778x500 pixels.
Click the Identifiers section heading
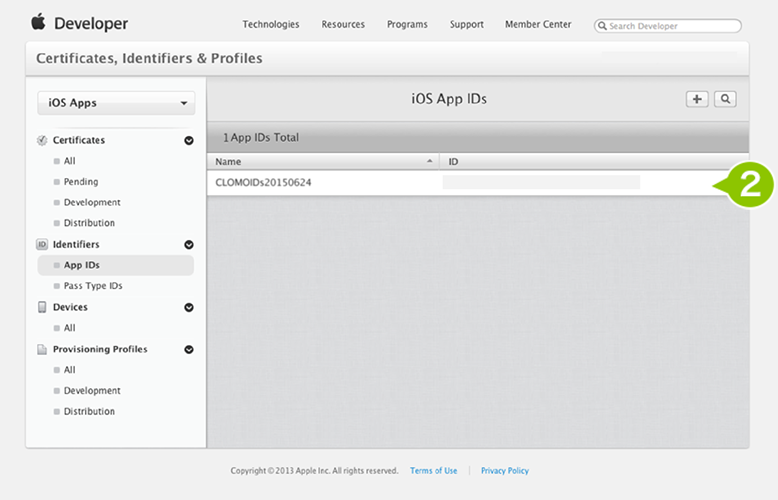(76, 245)
